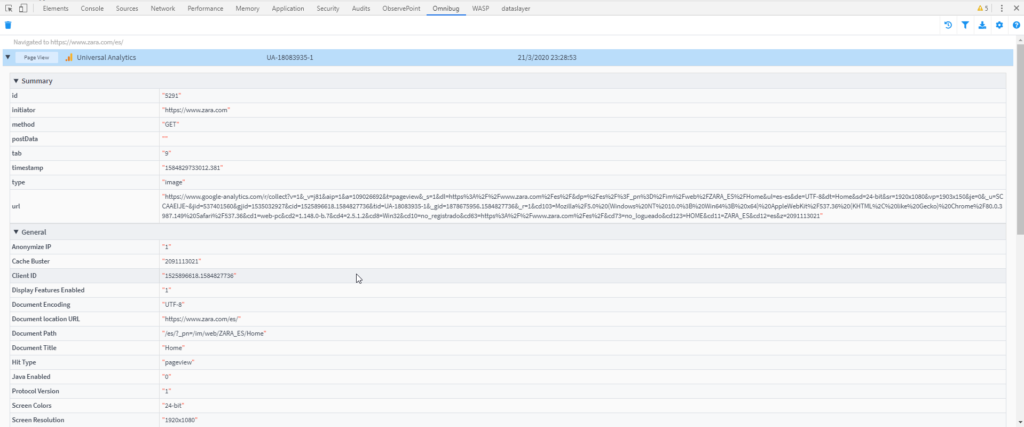Collapse the Summary section

[x=16, y=81]
